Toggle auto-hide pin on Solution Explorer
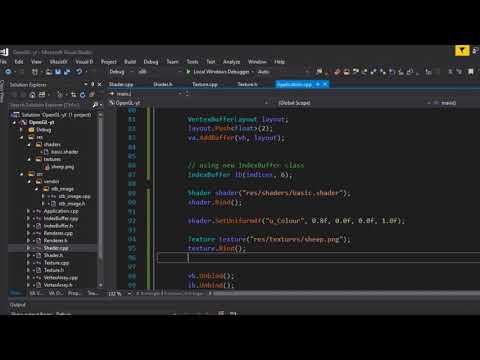Image resolution: width=480 pixels, height=360 pixels. [x=93, y=85]
